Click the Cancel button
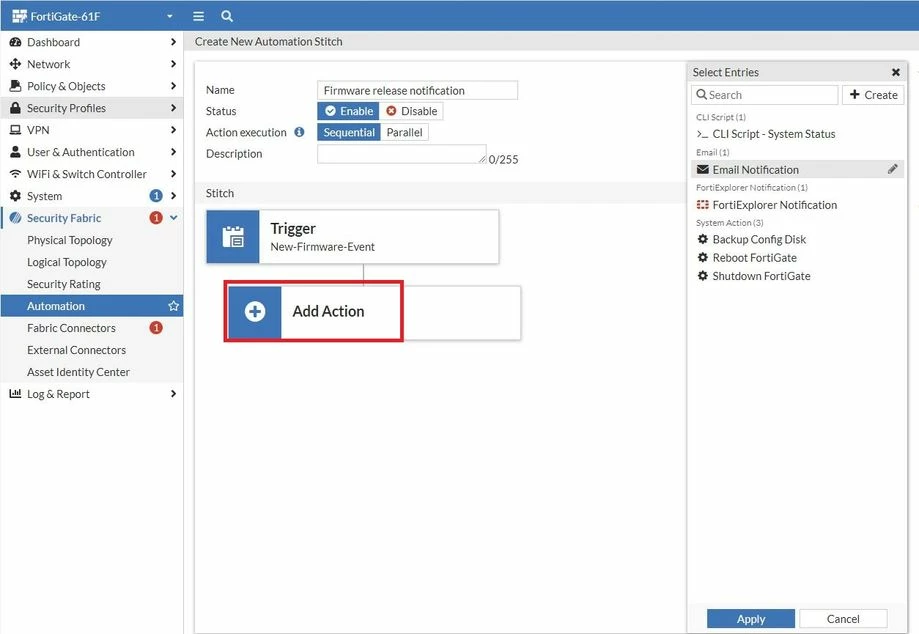The width and height of the screenshot is (919, 634). pyautogui.click(x=843, y=619)
